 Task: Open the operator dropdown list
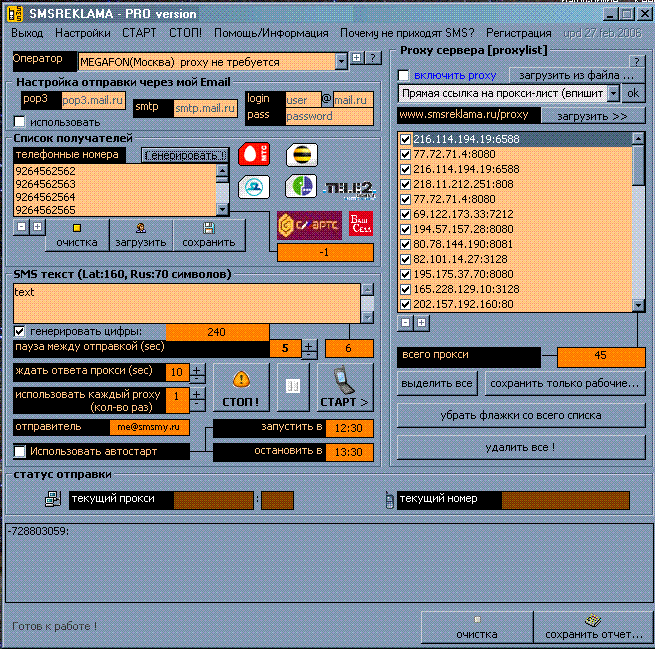[x=341, y=62]
